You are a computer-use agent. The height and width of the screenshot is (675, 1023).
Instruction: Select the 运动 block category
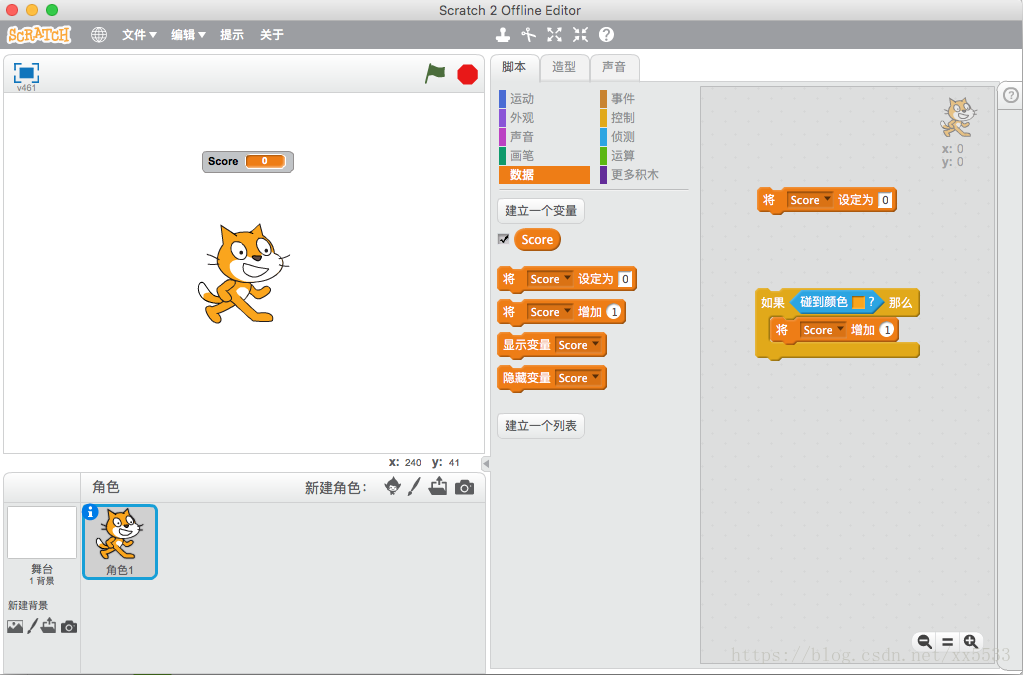[544, 98]
